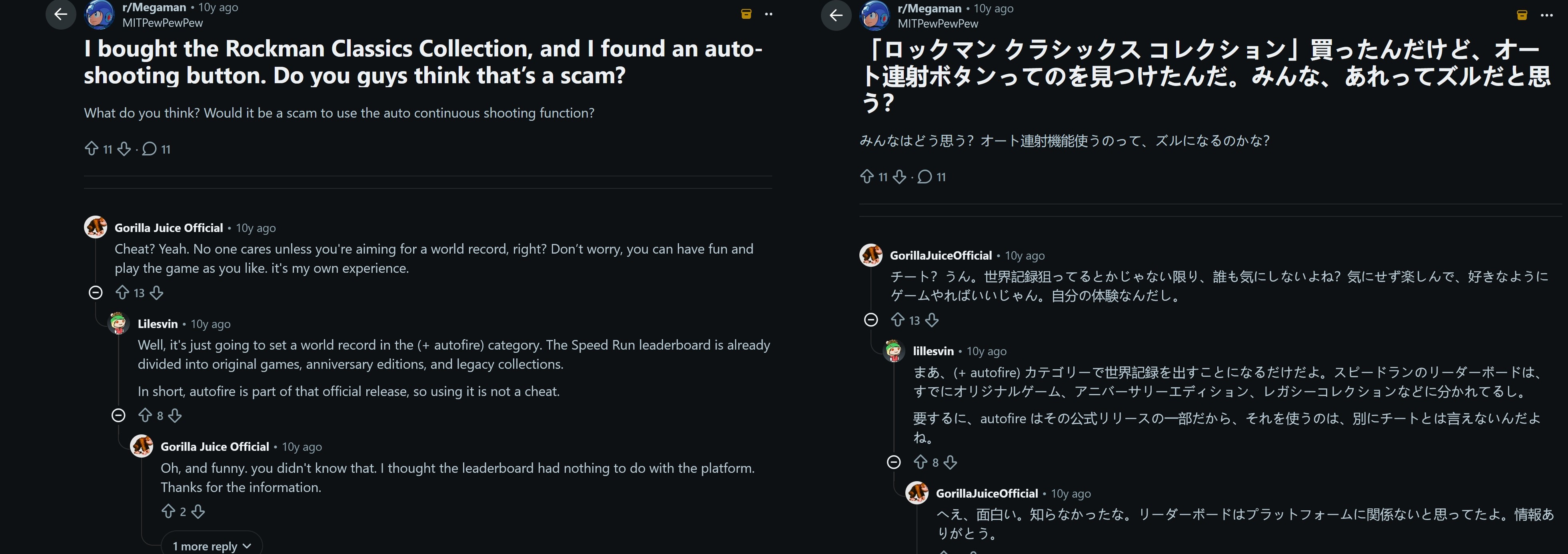The image size is (1568, 554).
Task: Collapse Gorilla Juice Official's top English comment thread
Action: point(96,293)
